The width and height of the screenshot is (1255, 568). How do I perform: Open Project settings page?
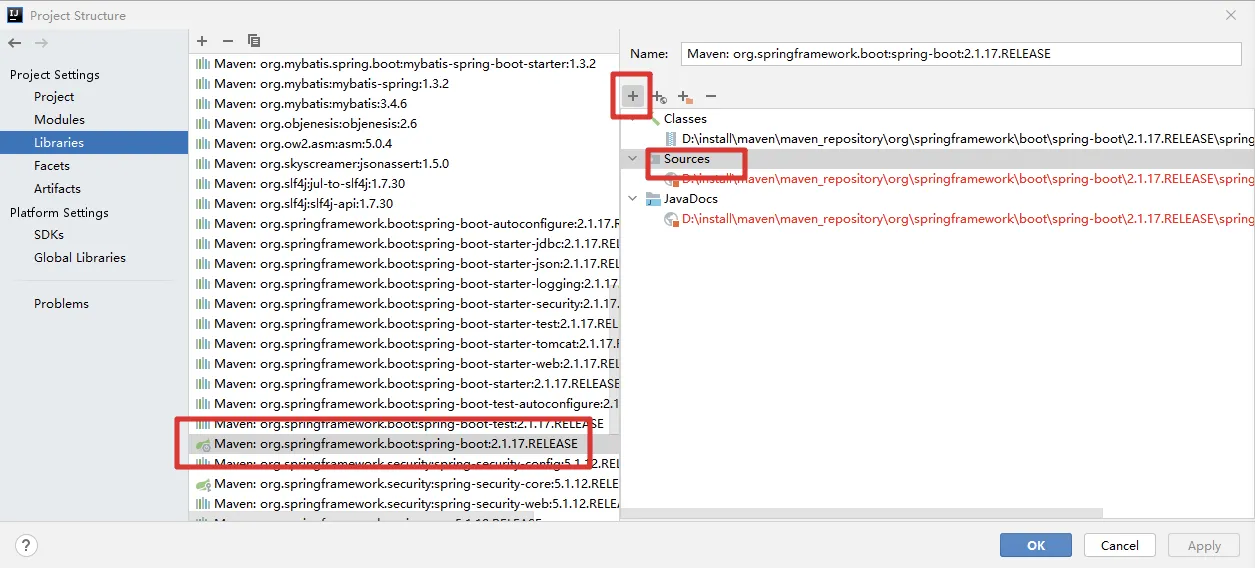coord(54,97)
